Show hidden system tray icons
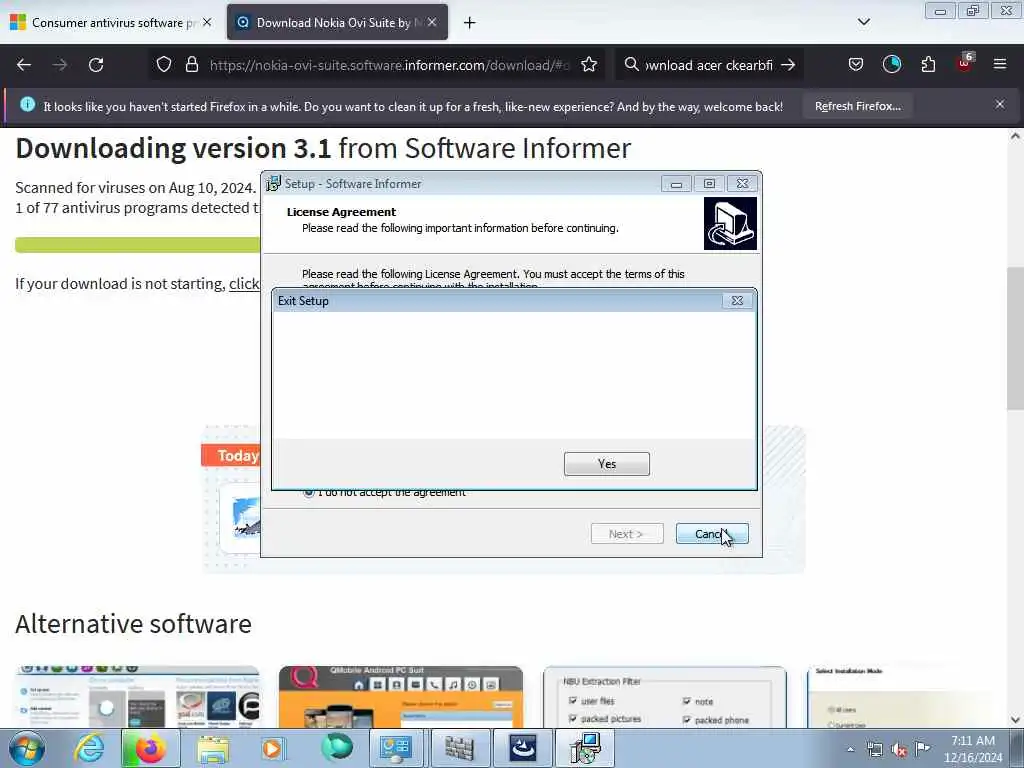This screenshot has width=1024, height=768. click(850, 750)
